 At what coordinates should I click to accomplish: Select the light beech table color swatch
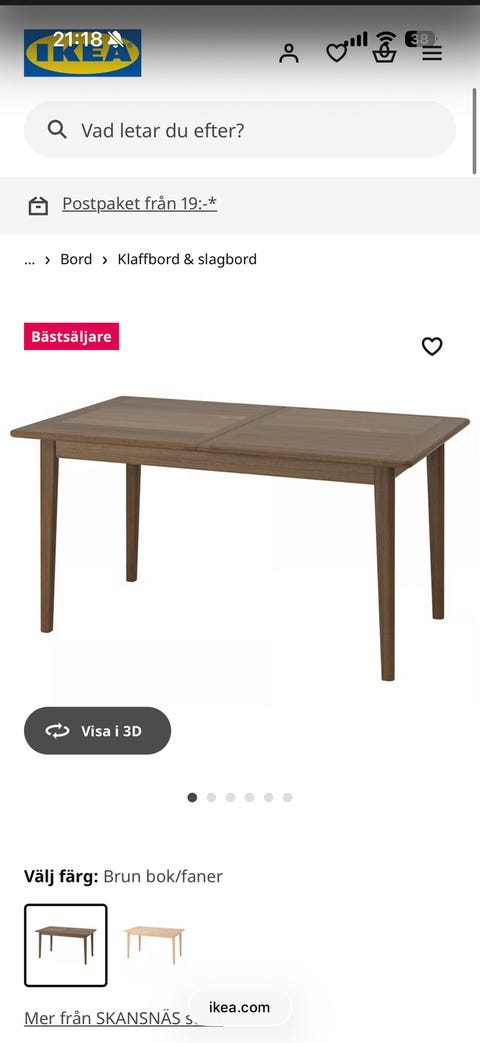point(154,945)
